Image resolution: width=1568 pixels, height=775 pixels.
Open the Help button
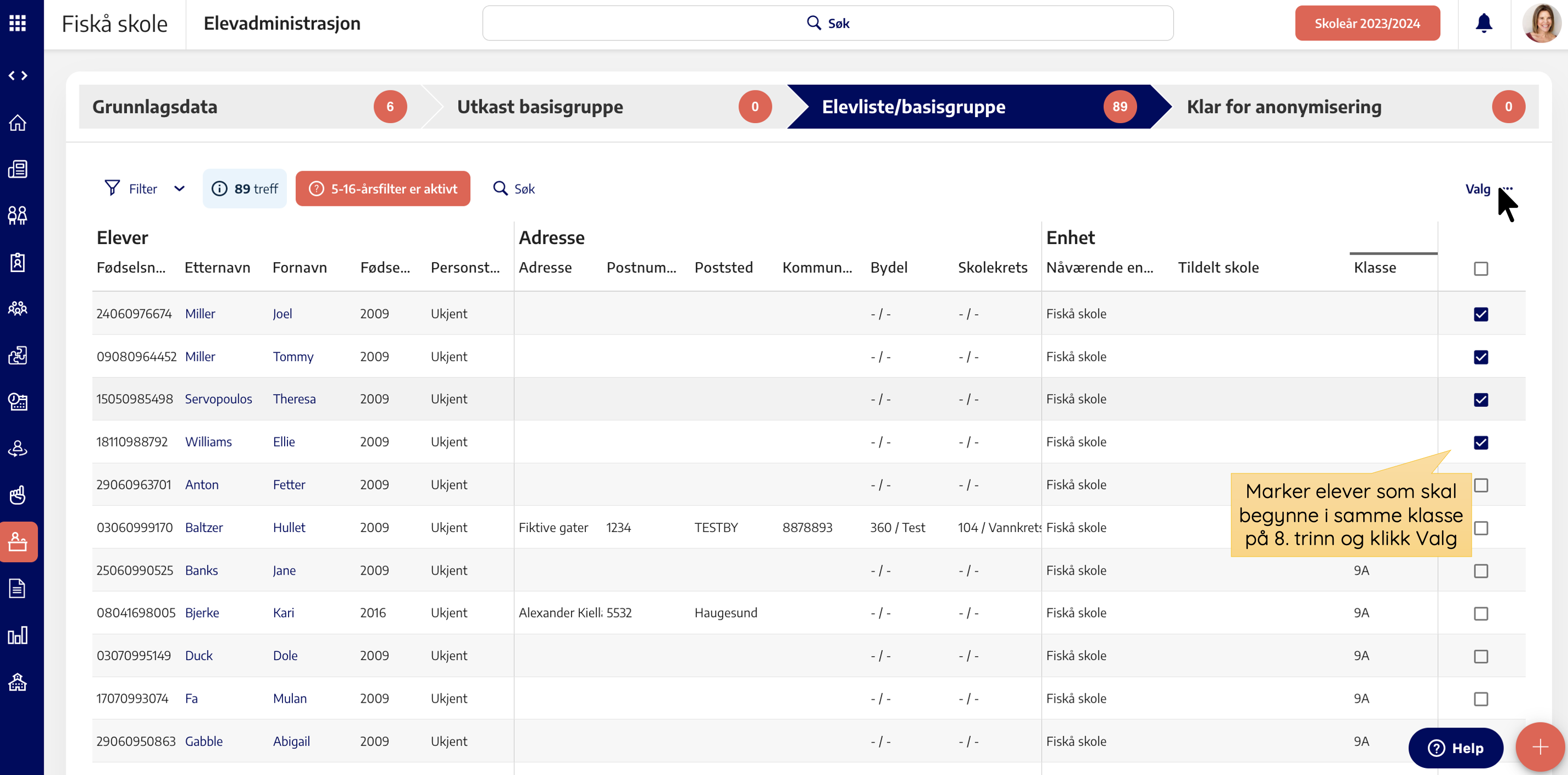point(1455,748)
